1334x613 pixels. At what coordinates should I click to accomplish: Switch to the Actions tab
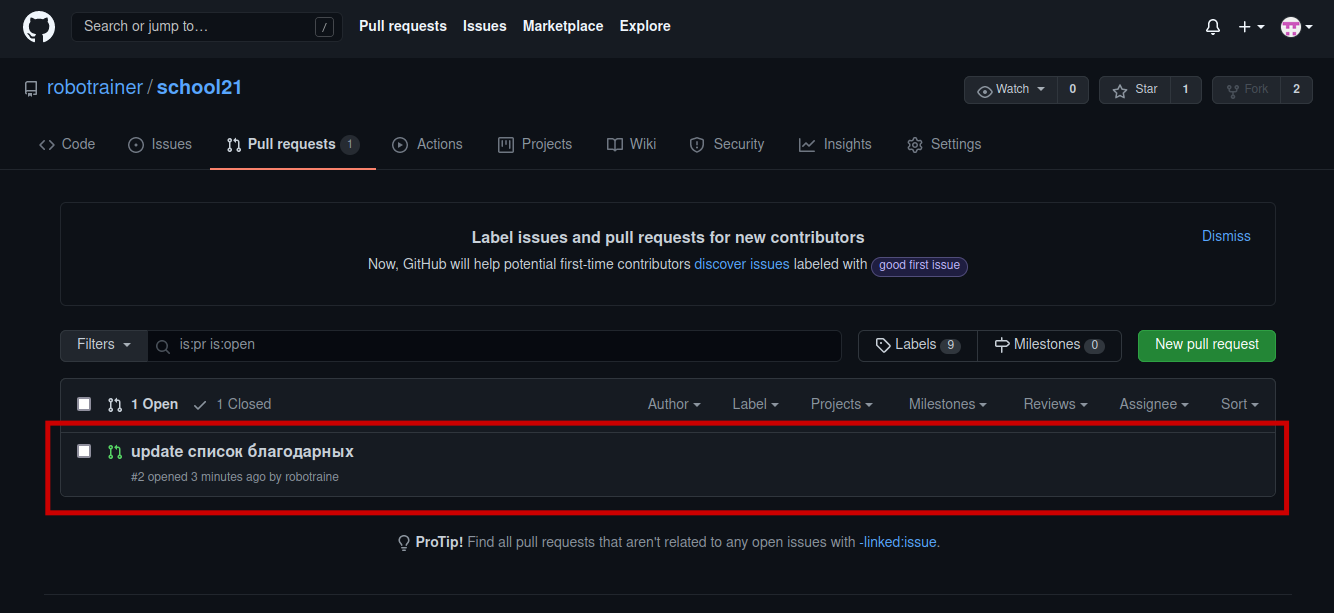point(427,145)
